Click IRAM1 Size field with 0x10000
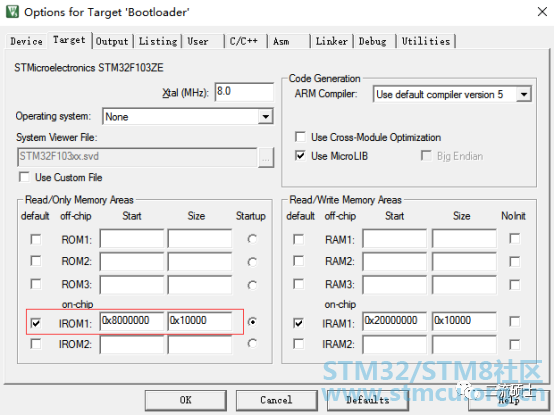Screen dimensions: 554x416 coord(464,321)
